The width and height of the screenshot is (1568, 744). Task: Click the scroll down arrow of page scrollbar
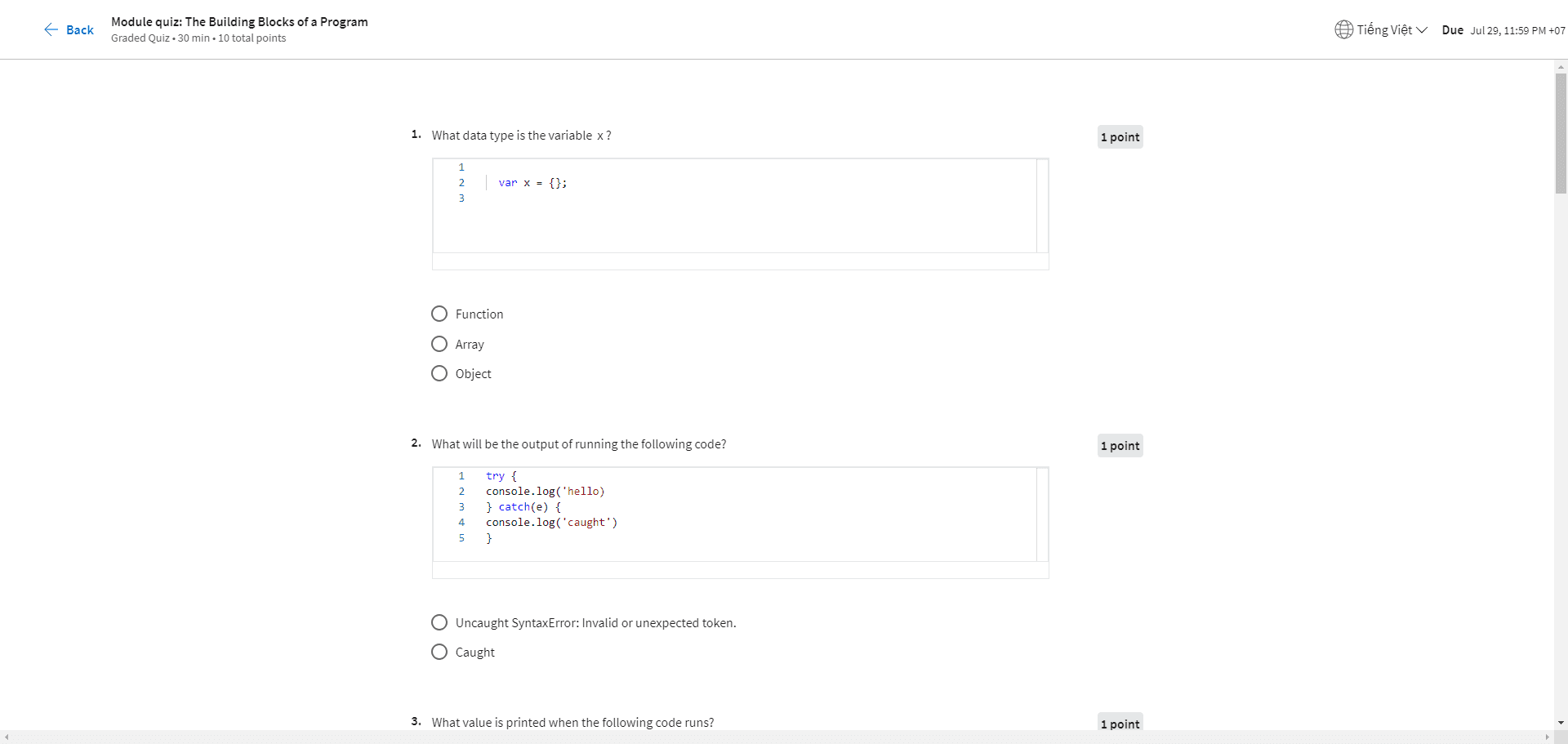(x=1561, y=723)
